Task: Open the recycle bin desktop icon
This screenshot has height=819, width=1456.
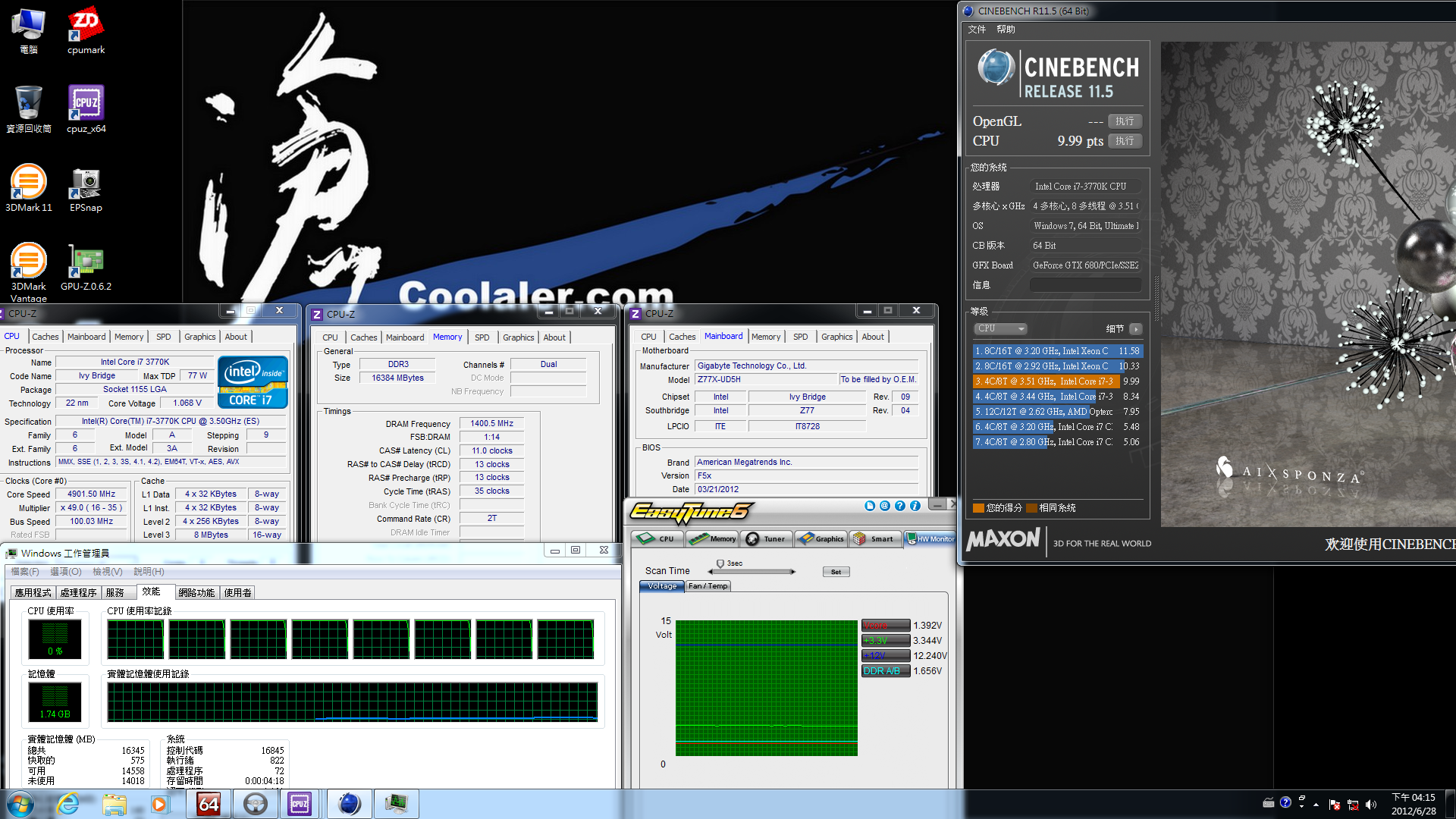Action: click(29, 109)
